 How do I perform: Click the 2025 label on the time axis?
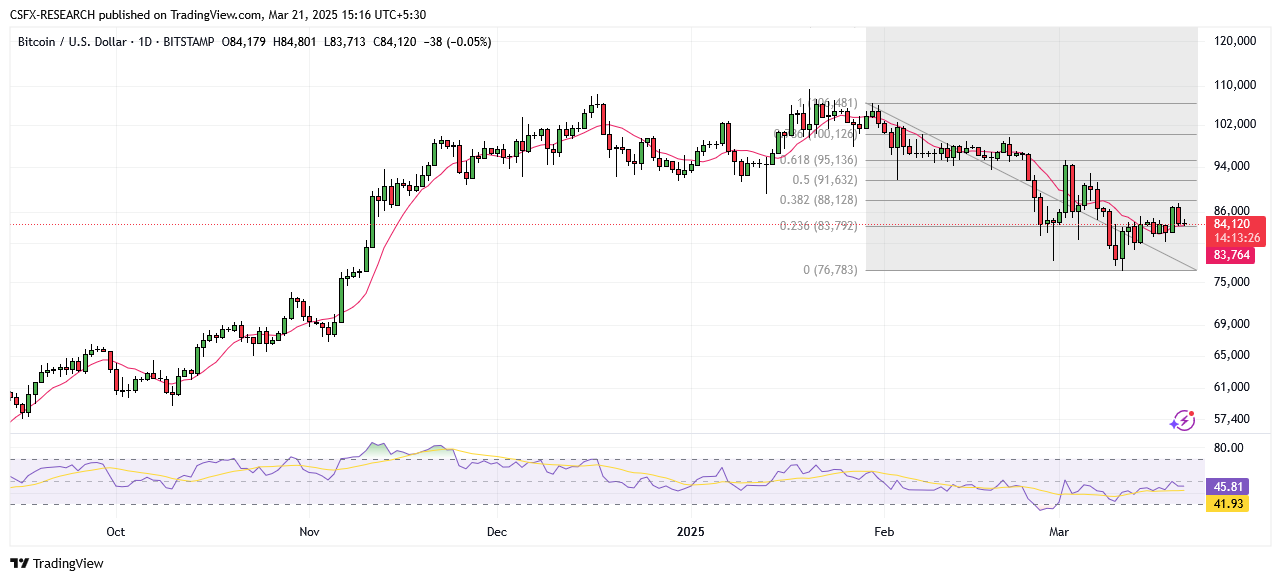(690, 533)
